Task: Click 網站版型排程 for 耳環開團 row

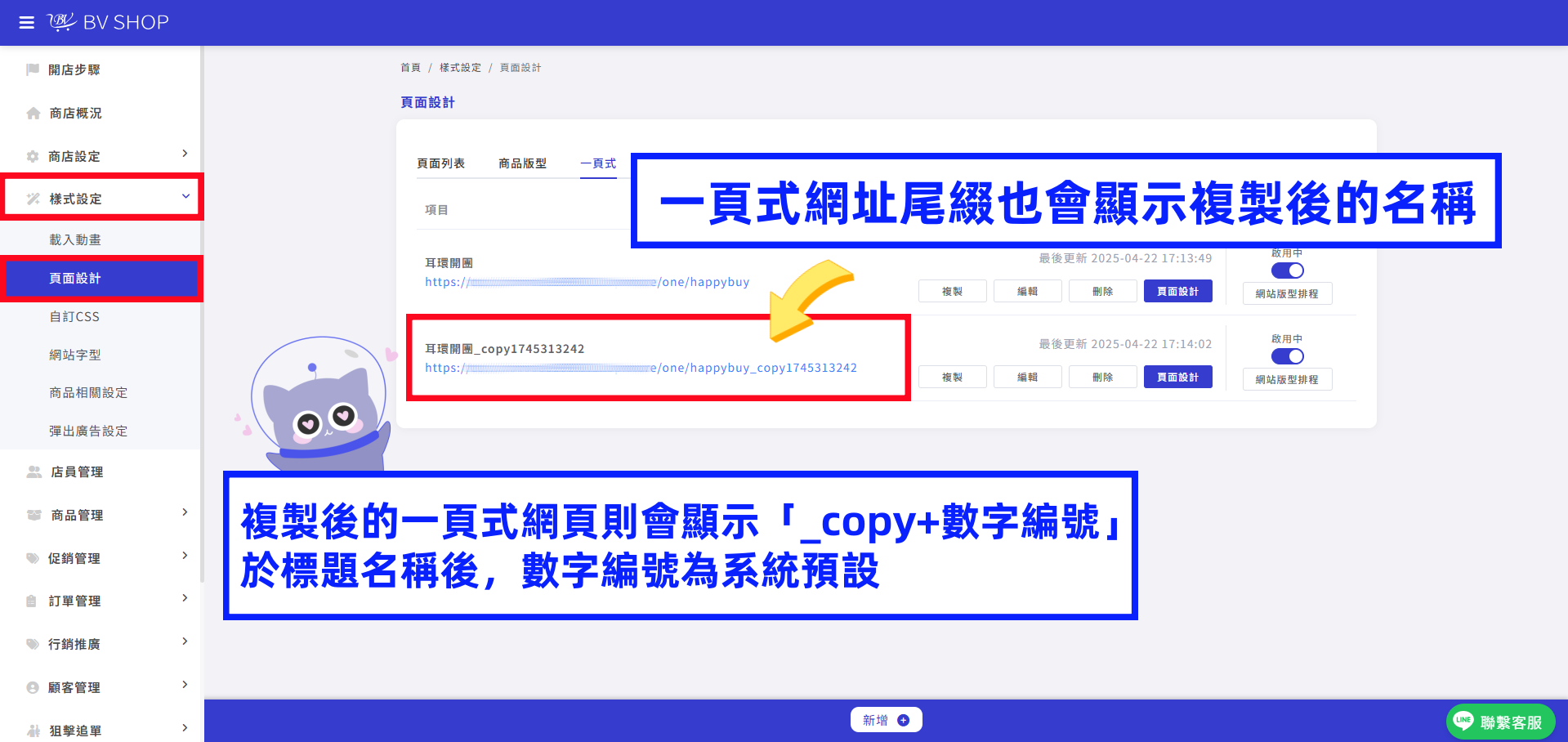Action: pyautogui.click(x=1287, y=293)
